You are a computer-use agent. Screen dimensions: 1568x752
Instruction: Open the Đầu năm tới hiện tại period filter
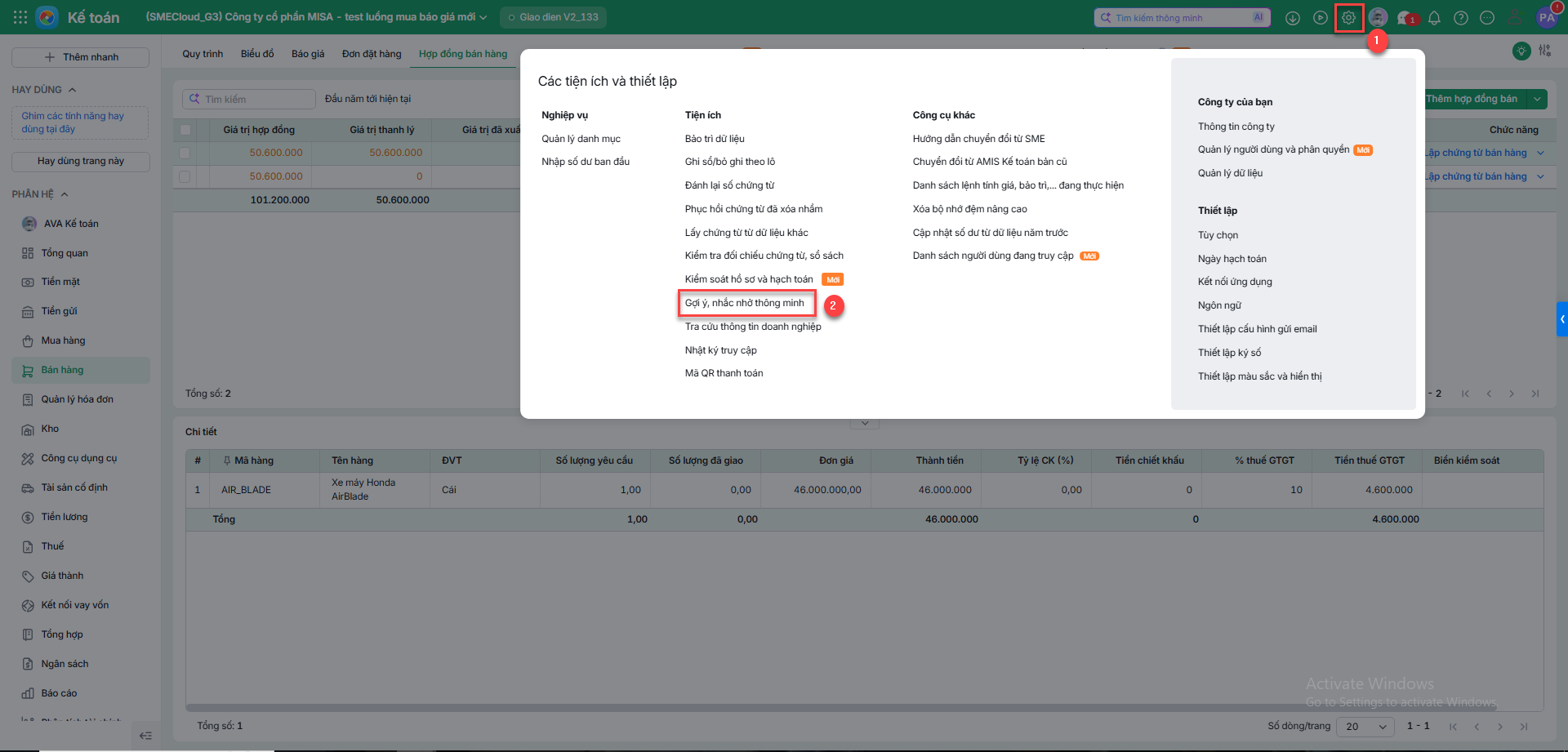pyautogui.click(x=368, y=99)
